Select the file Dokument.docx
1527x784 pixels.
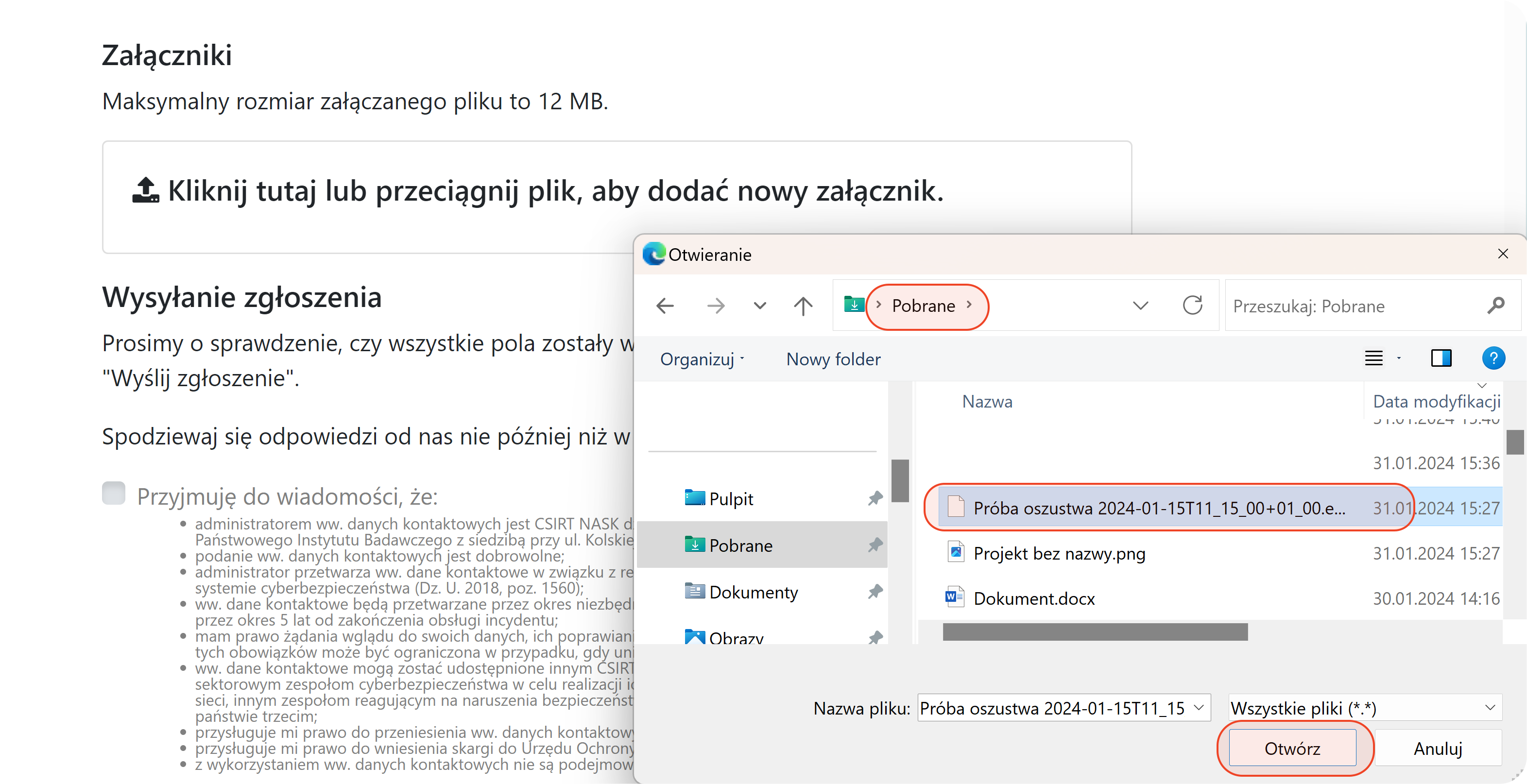[1220, 598]
